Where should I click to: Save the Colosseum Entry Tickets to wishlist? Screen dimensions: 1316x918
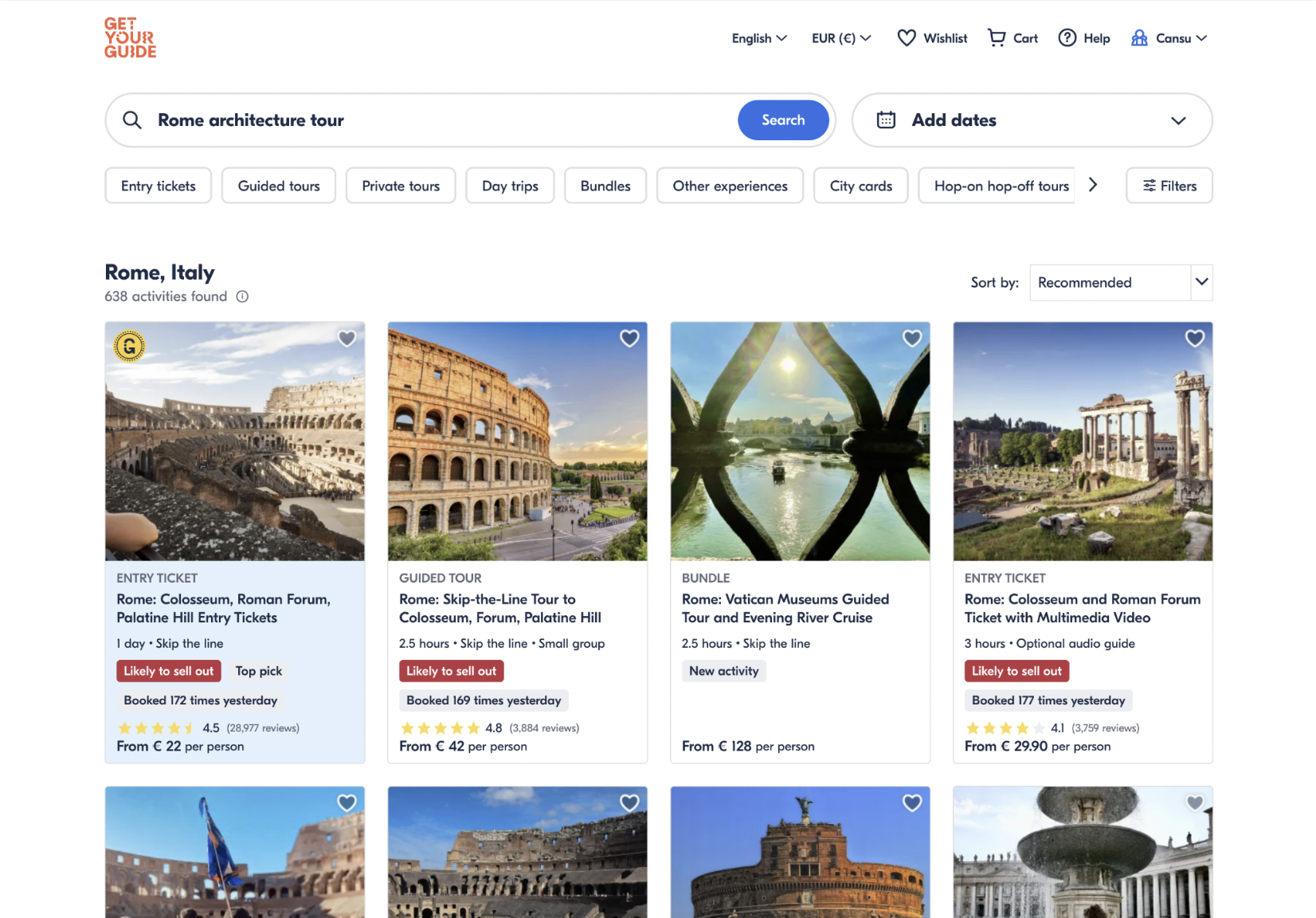(x=347, y=339)
